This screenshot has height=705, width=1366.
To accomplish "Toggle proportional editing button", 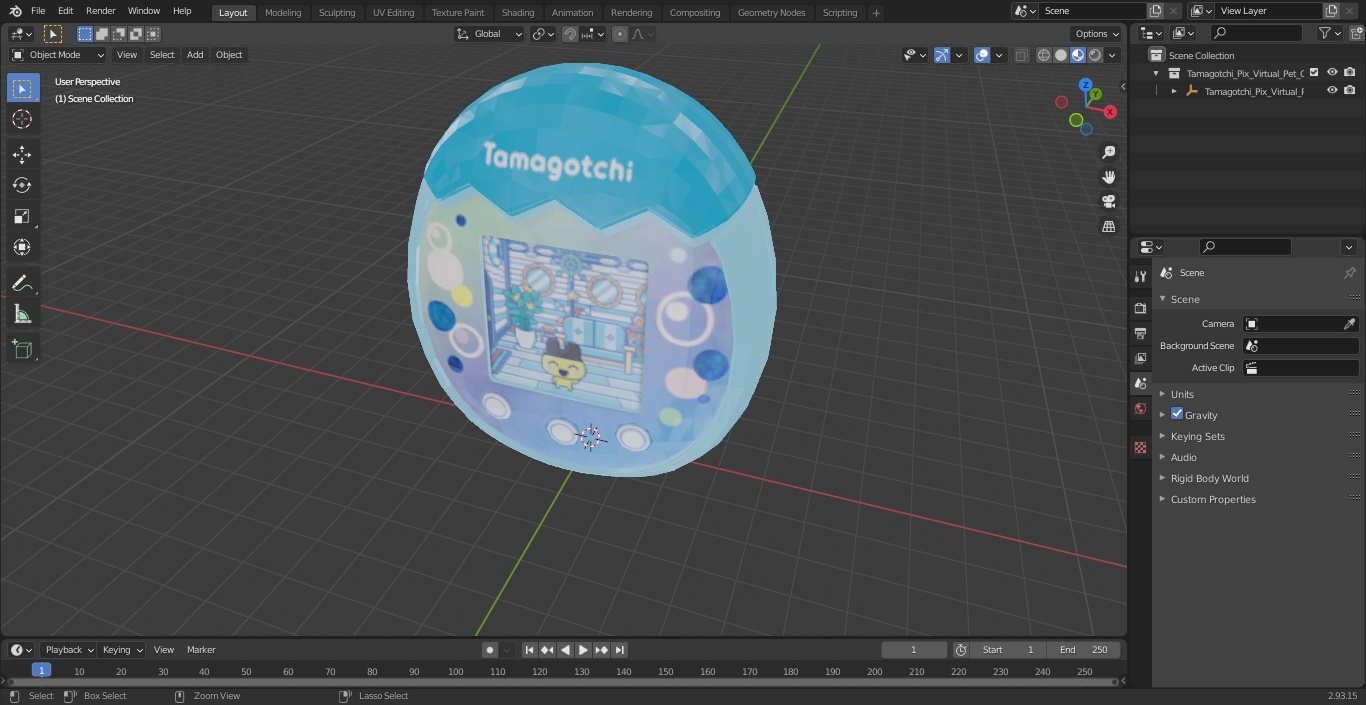I will pyautogui.click(x=620, y=34).
